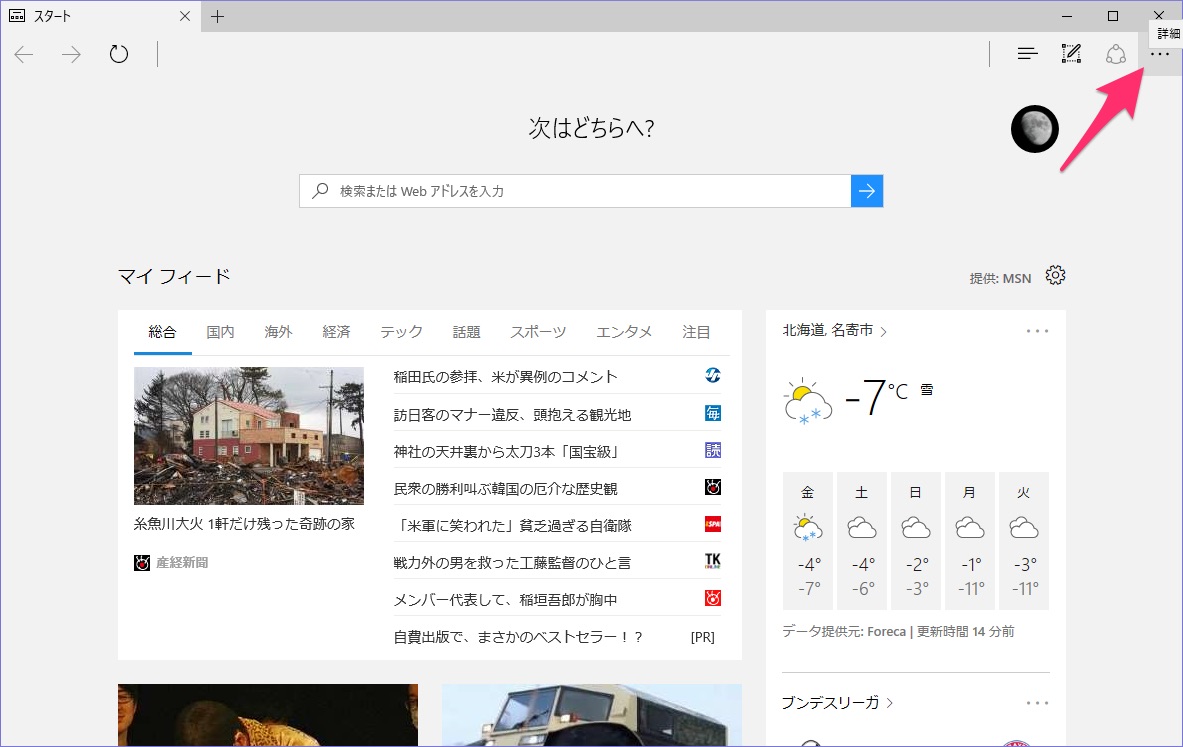This screenshot has width=1183, height=747.
Task: Open 「米軍に笑われた」貧乏過ぎる自衛隊
Action: coord(512,526)
